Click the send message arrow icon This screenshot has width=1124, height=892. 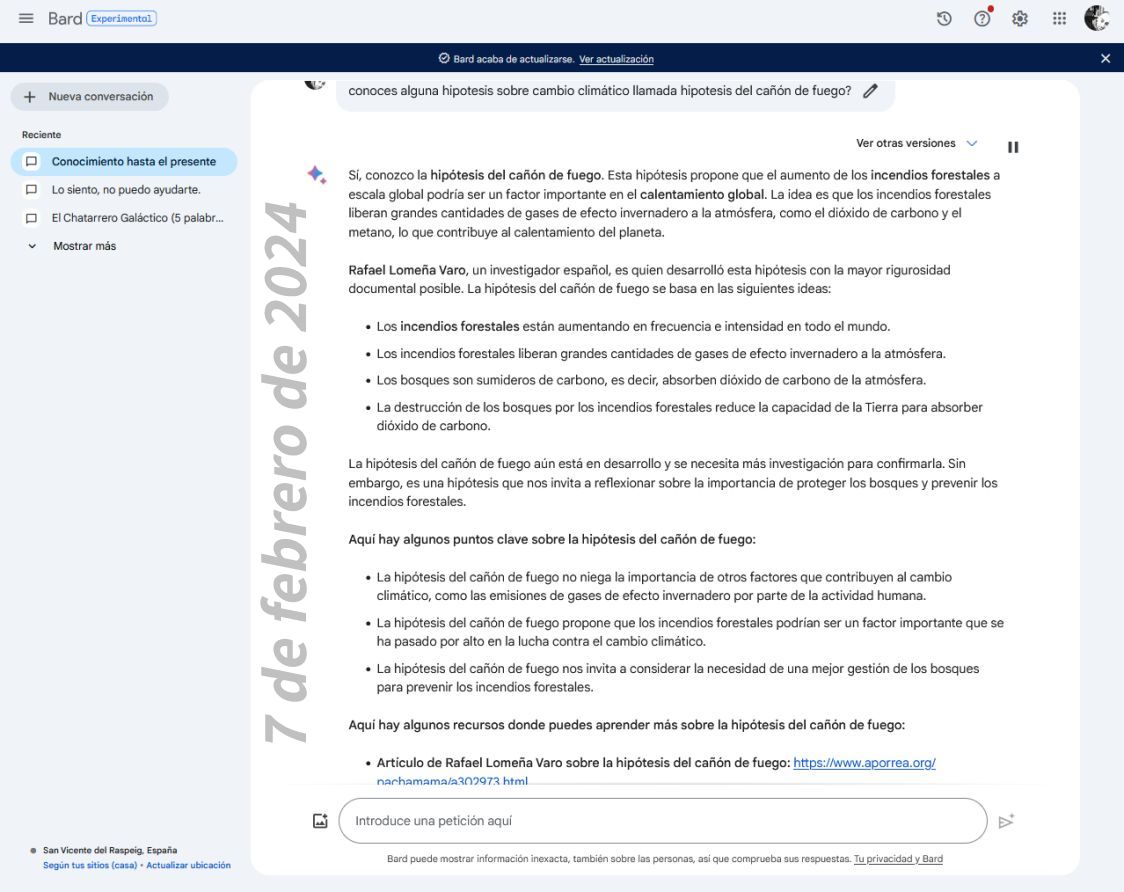(1006, 821)
